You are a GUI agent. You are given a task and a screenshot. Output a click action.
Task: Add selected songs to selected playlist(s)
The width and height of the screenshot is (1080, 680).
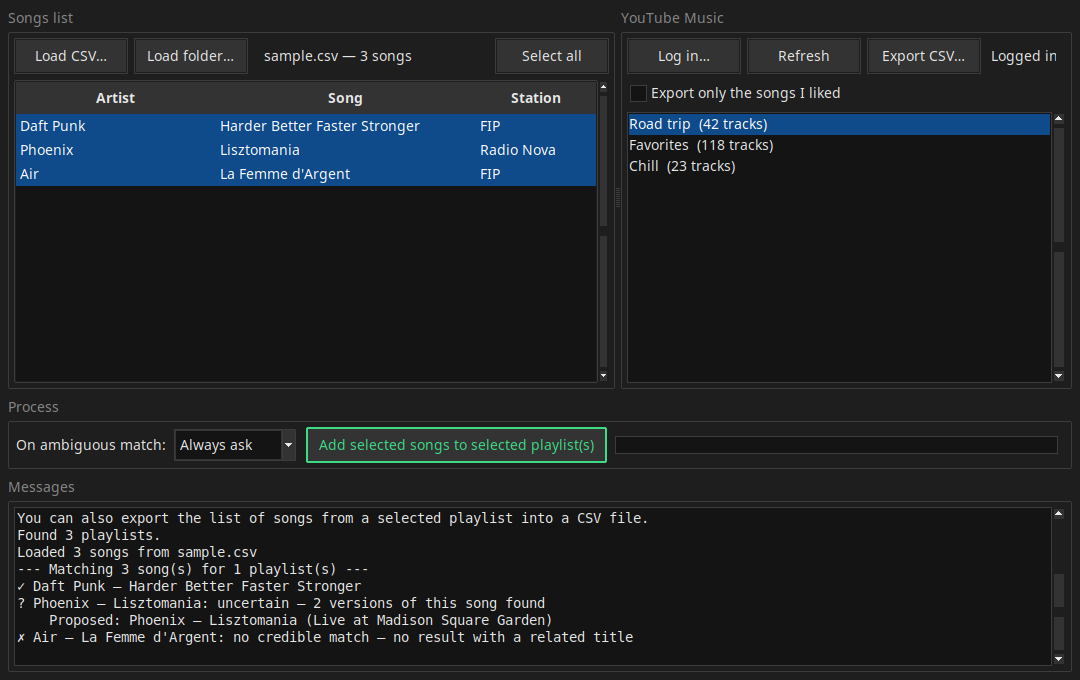coord(456,445)
